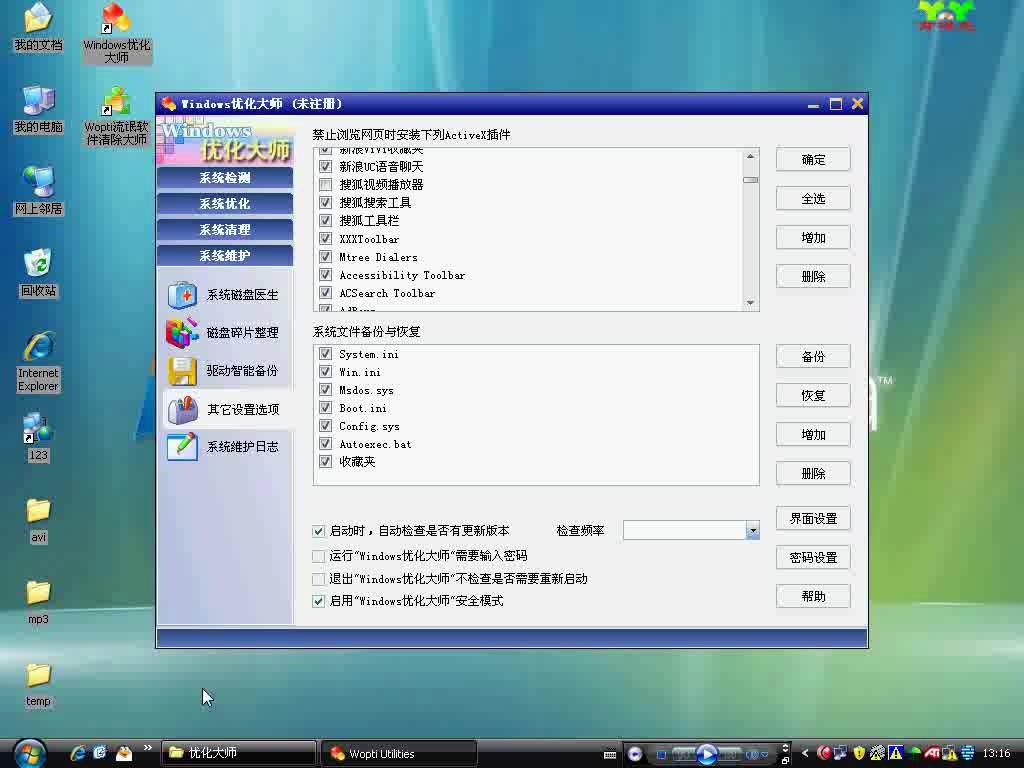This screenshot has width=1024, height=768.
Task: Toggle Boot.ini backup checkbox
Action: pos(325,408)
